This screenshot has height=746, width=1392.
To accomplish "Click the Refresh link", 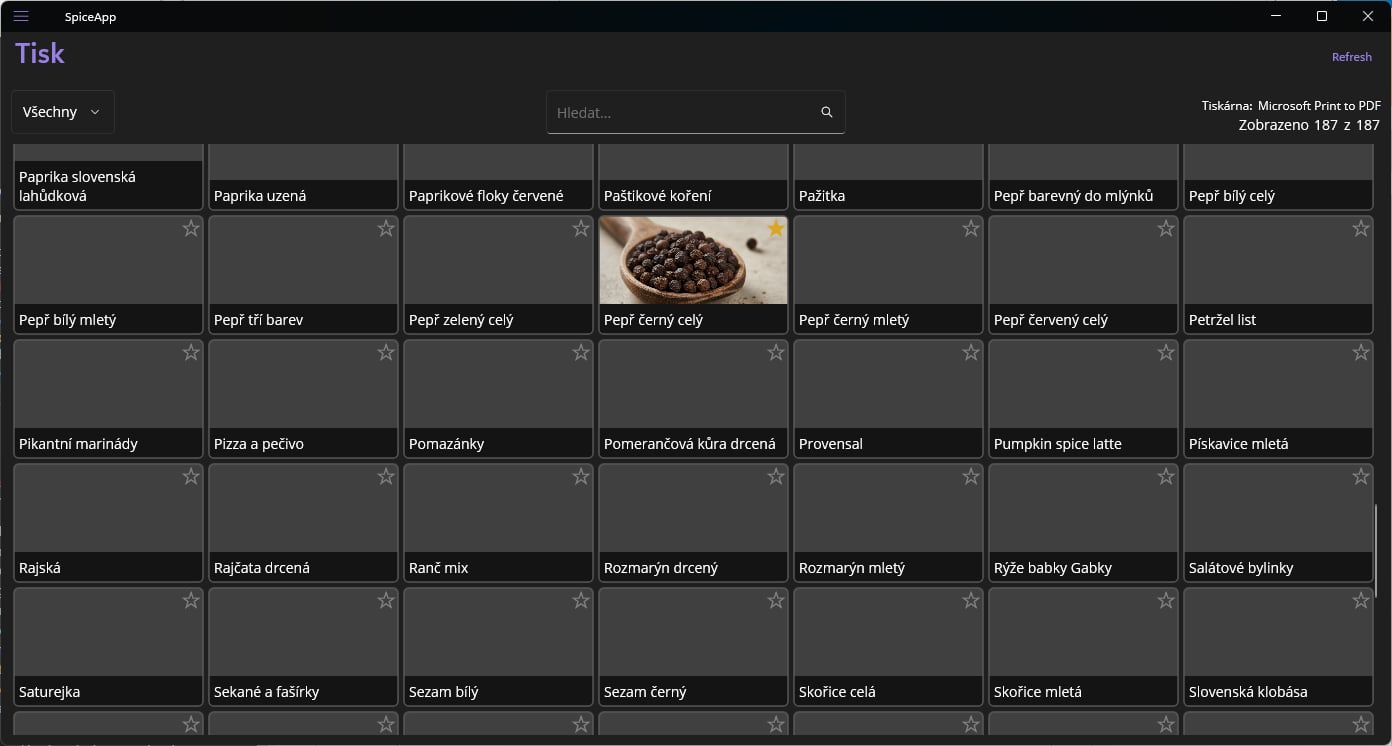I will point(1351,57).
